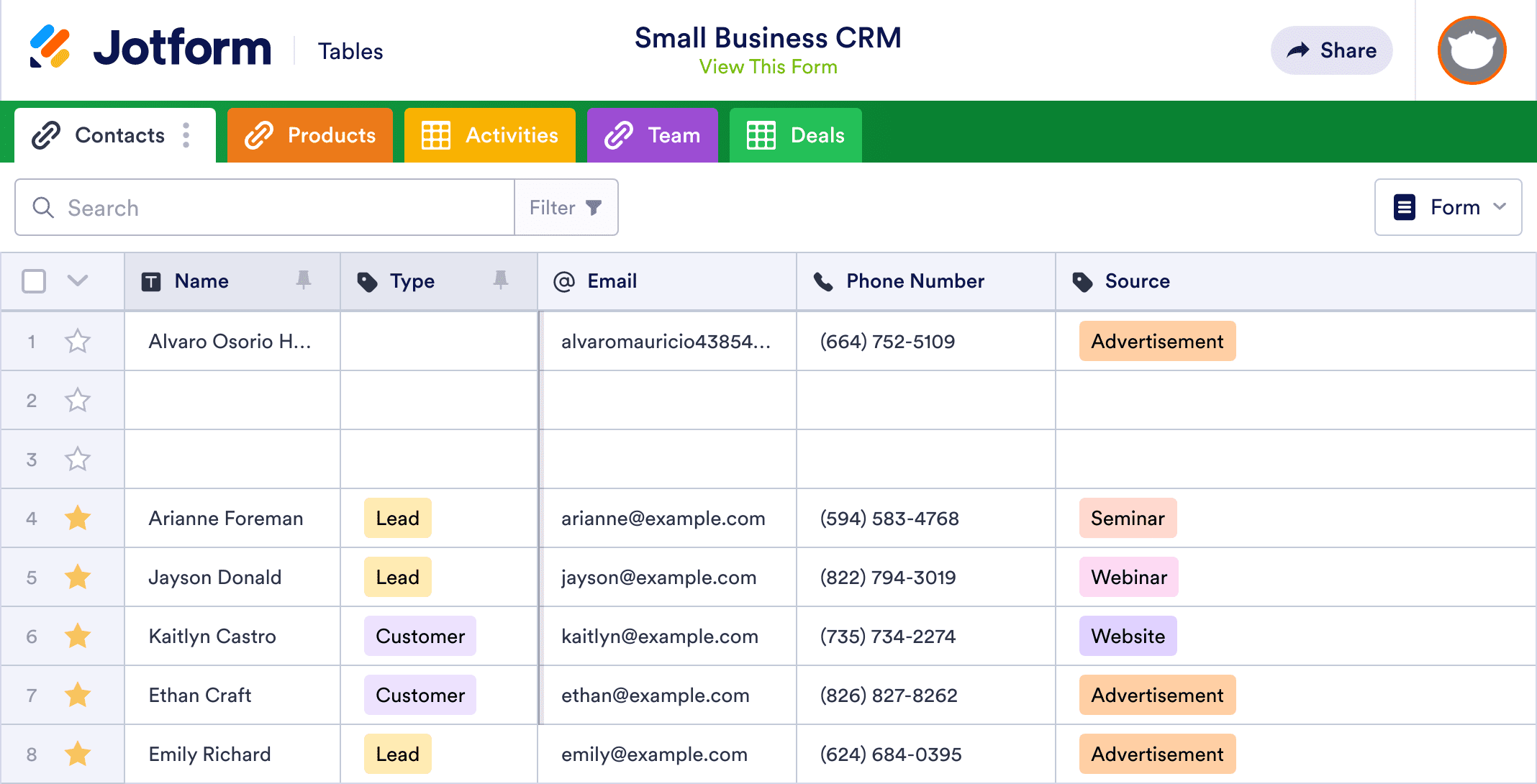Unstar Arianne Foreman row
Image resolution: width=1537 pixels, height=784 pixels.
click(x=78, y=518)
